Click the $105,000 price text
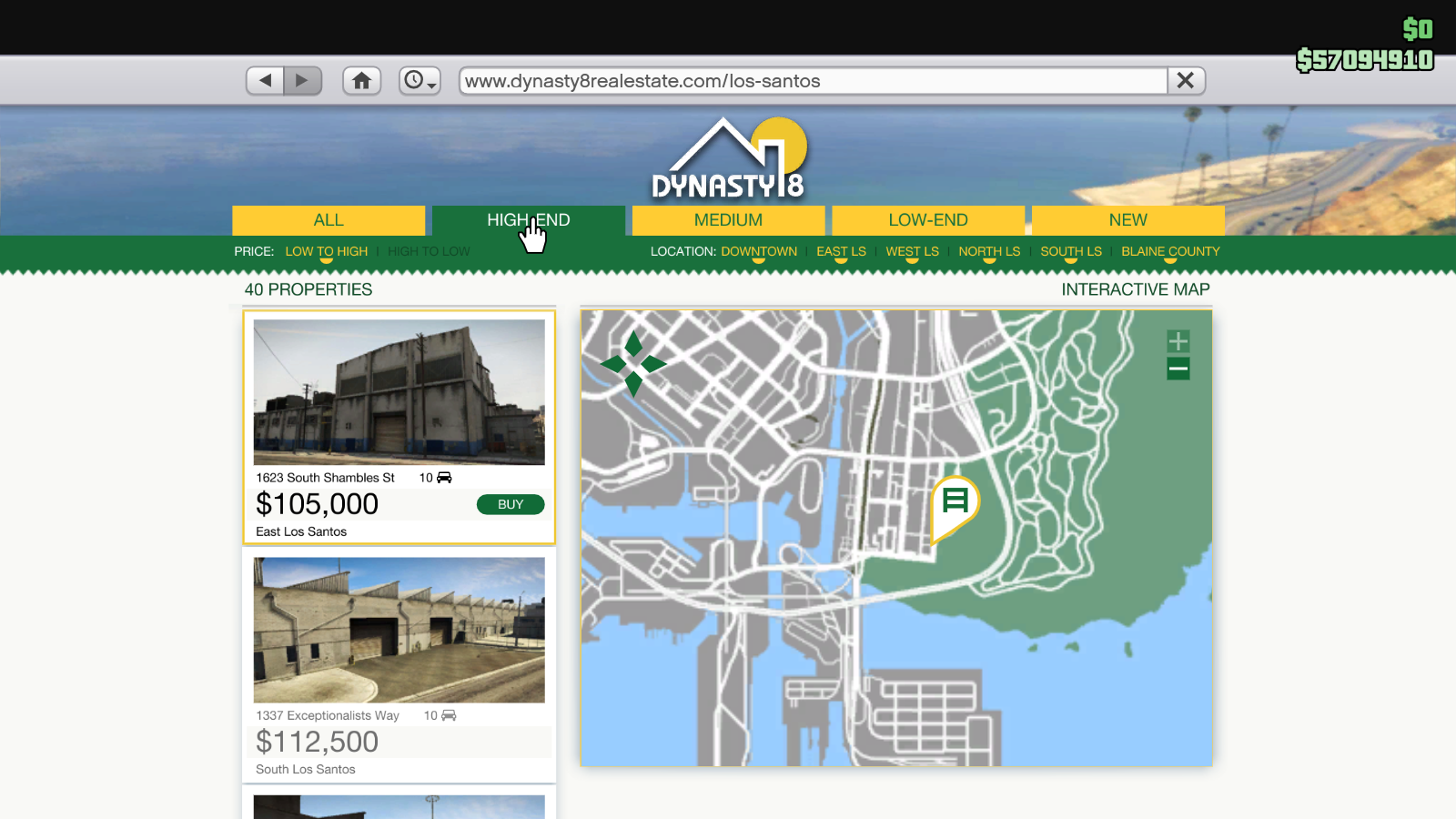This screenshot has width=1456, height=819. pyautogui.click(x=317, y=504)
